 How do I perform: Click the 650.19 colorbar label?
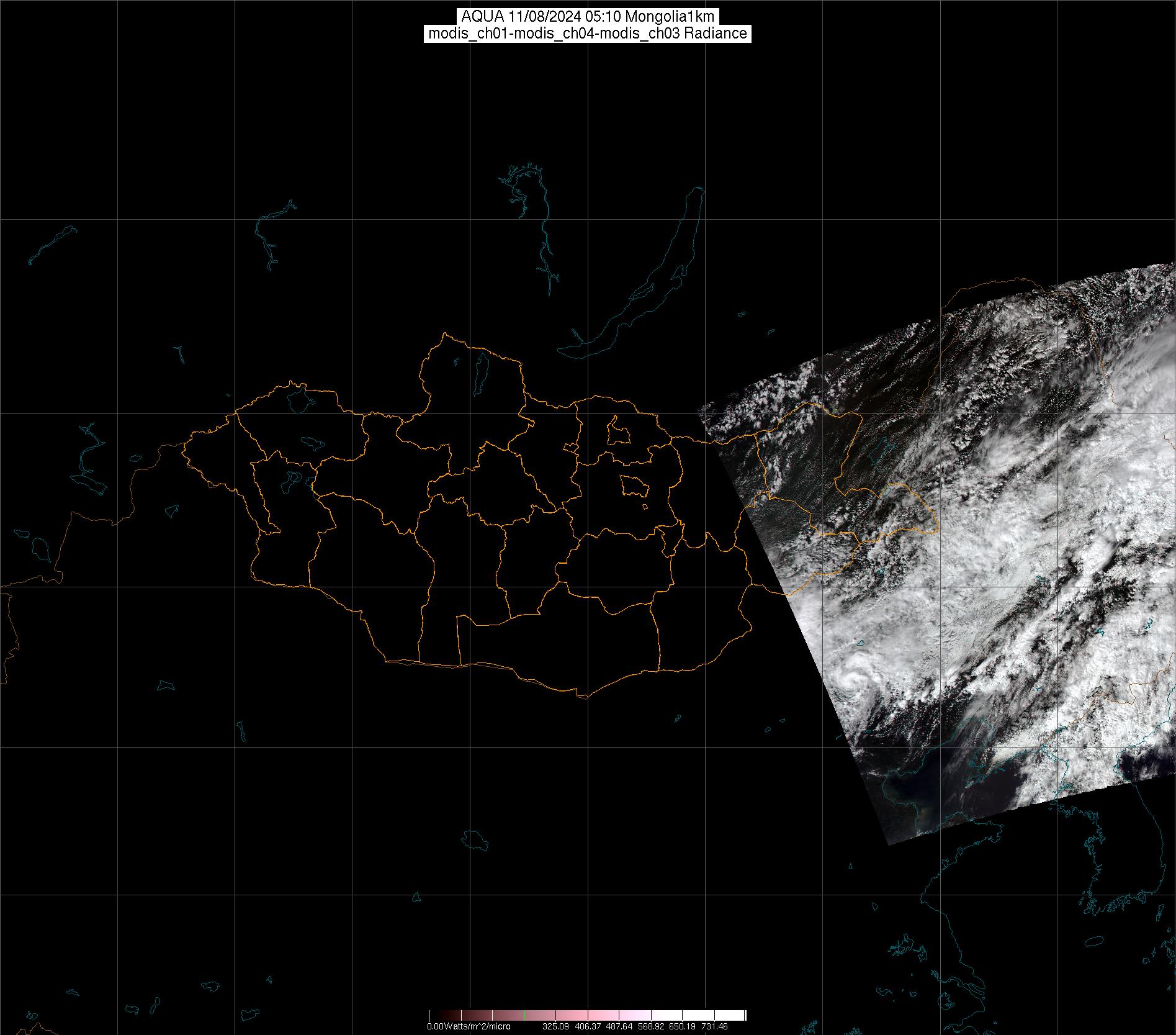pos(683,1026)
